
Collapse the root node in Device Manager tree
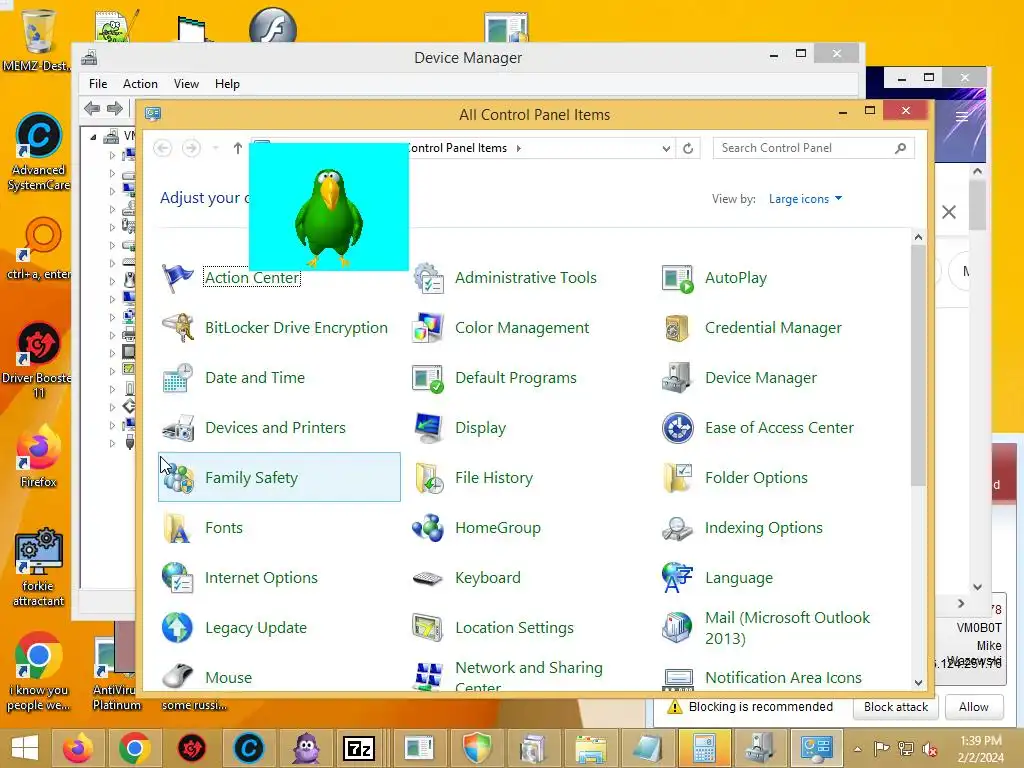[93, 137]
